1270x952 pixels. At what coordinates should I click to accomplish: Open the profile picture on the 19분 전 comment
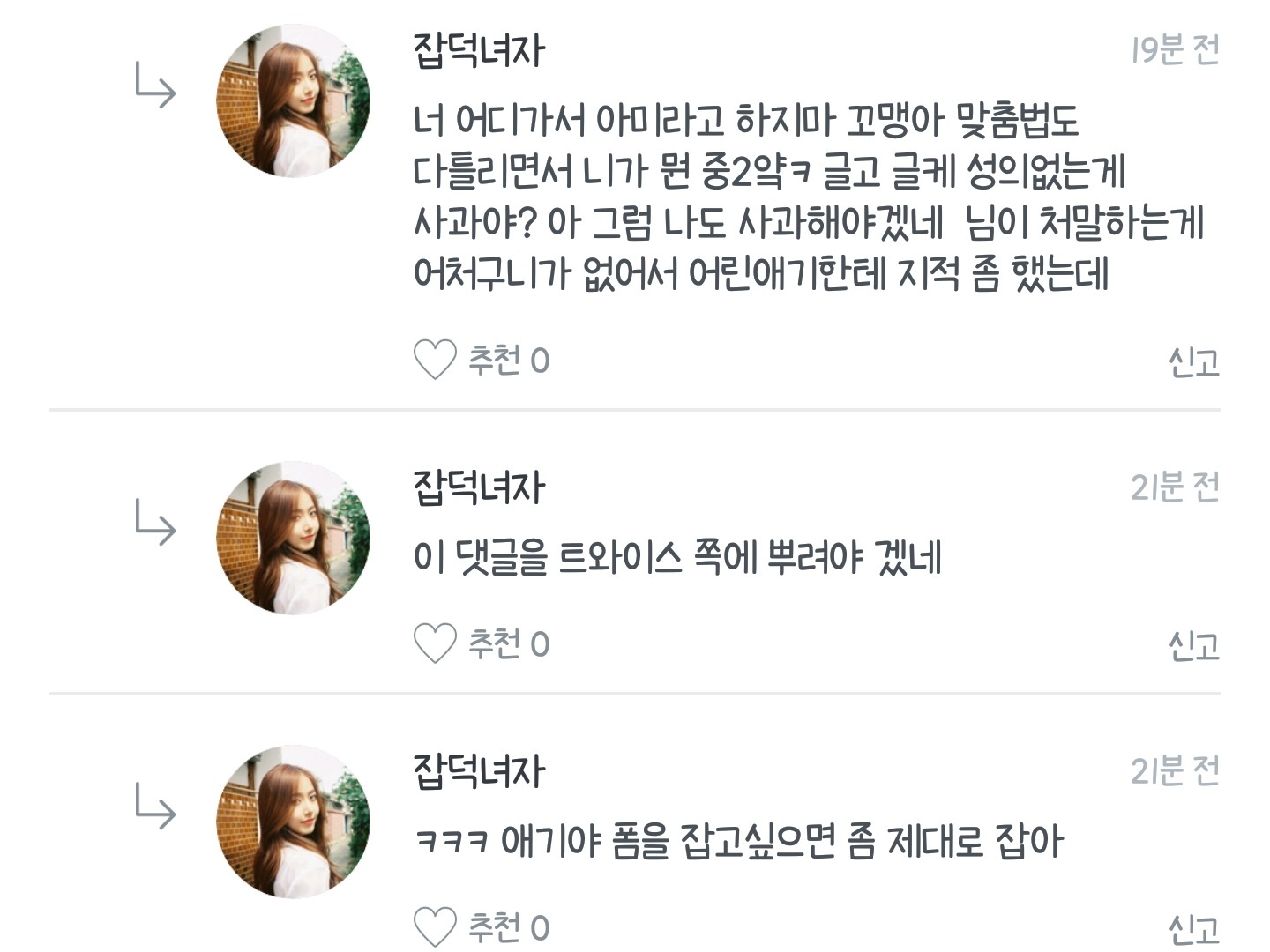click(x=293, y=100)
